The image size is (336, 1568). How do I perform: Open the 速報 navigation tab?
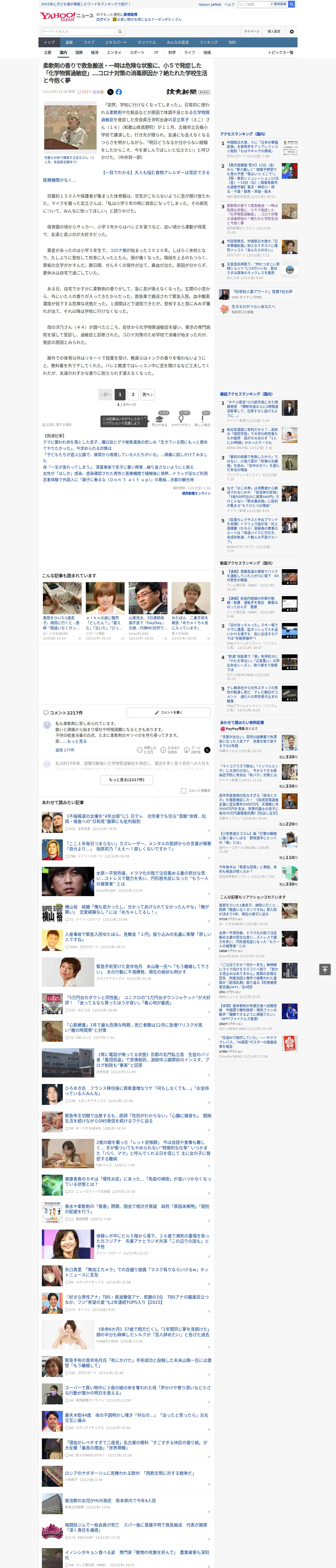coord(69,43)
